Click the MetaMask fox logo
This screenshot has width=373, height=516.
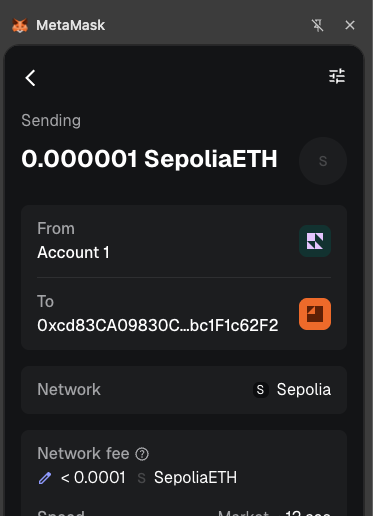[20, 25]
